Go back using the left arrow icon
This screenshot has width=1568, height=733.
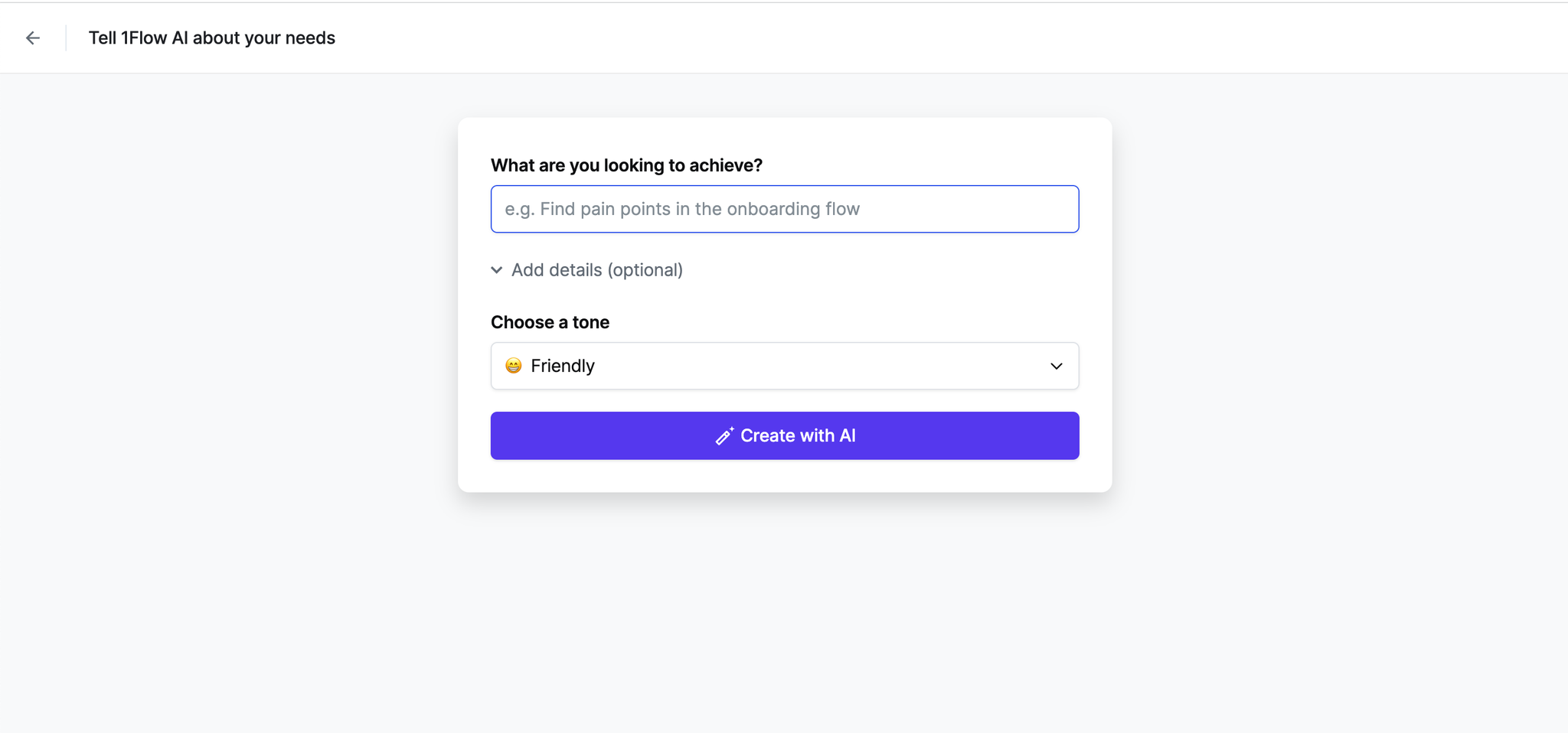pos(32,37)
